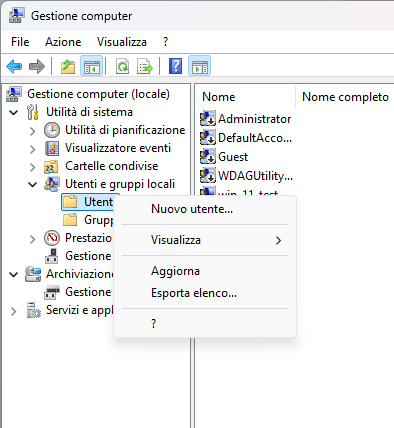The width and height of the screenshot is (394, 428).
Task: Click the Forward arrow toolbar icon
Action: (37, 66)
